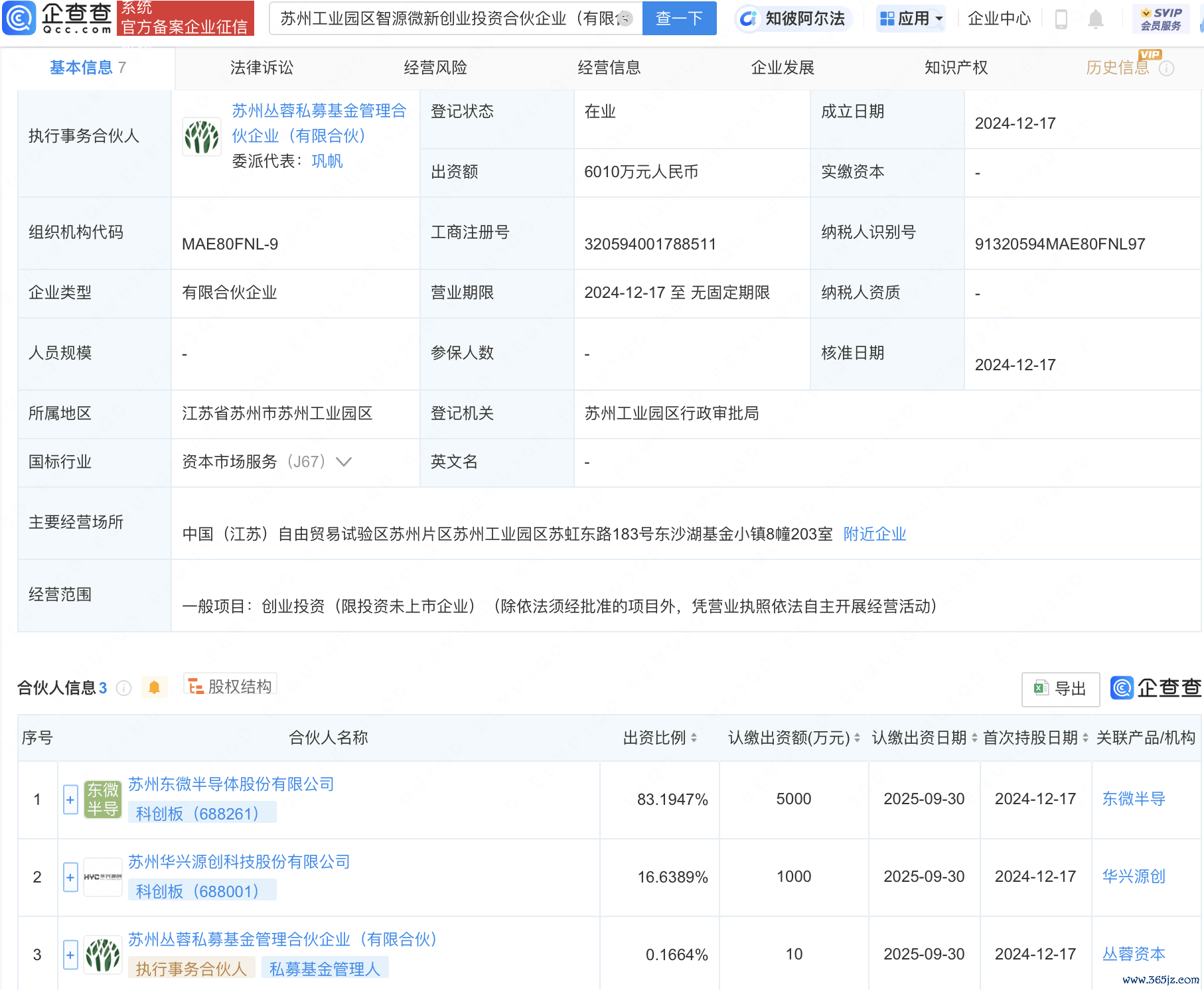
Task: Open related product 华兴源创 link
Action: click(1134, 877)
